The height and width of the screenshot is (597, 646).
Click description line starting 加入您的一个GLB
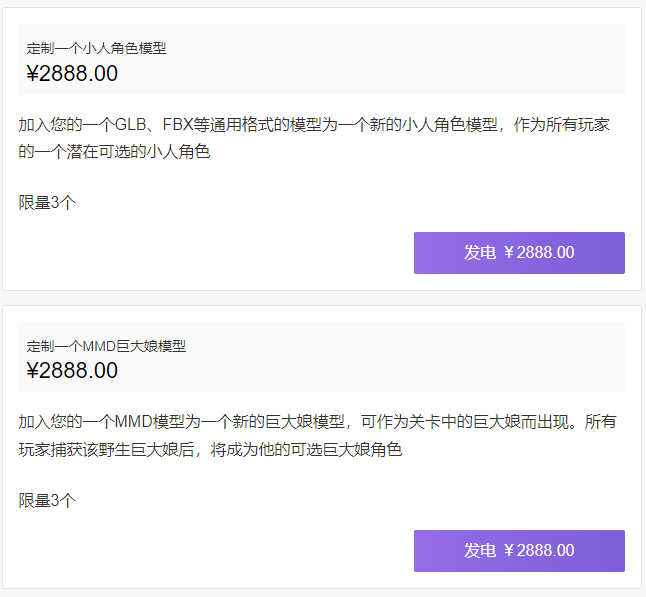point(314,124)
